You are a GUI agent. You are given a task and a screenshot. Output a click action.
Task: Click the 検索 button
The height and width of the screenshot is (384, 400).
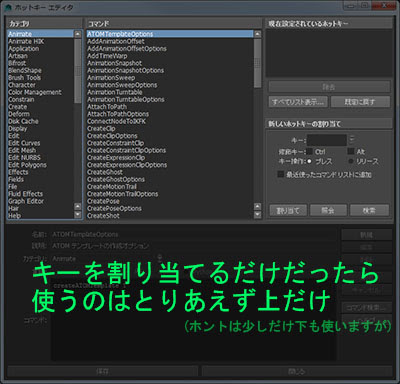pos(369,211)
